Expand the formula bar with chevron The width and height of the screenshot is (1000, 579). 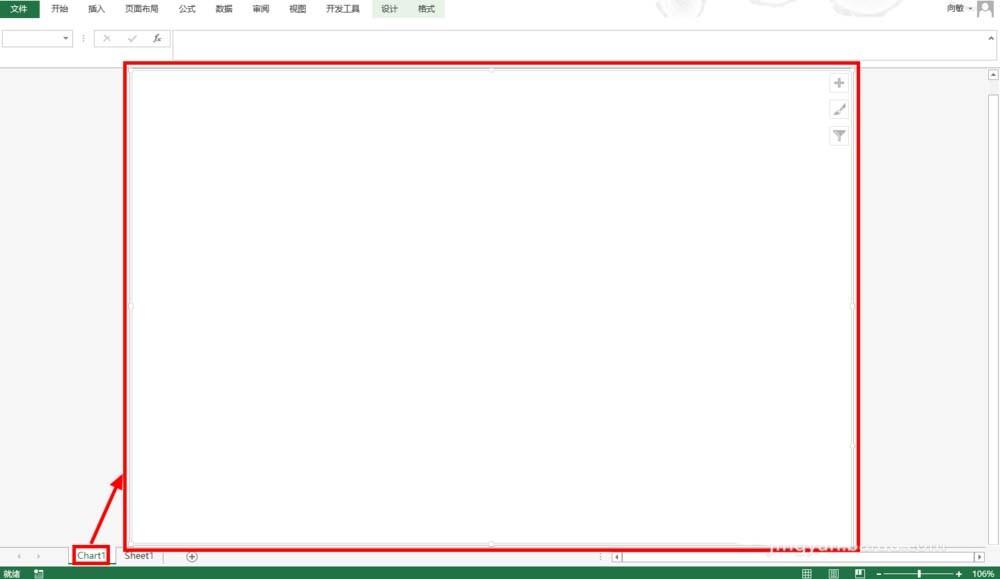[x=991, y=38]
